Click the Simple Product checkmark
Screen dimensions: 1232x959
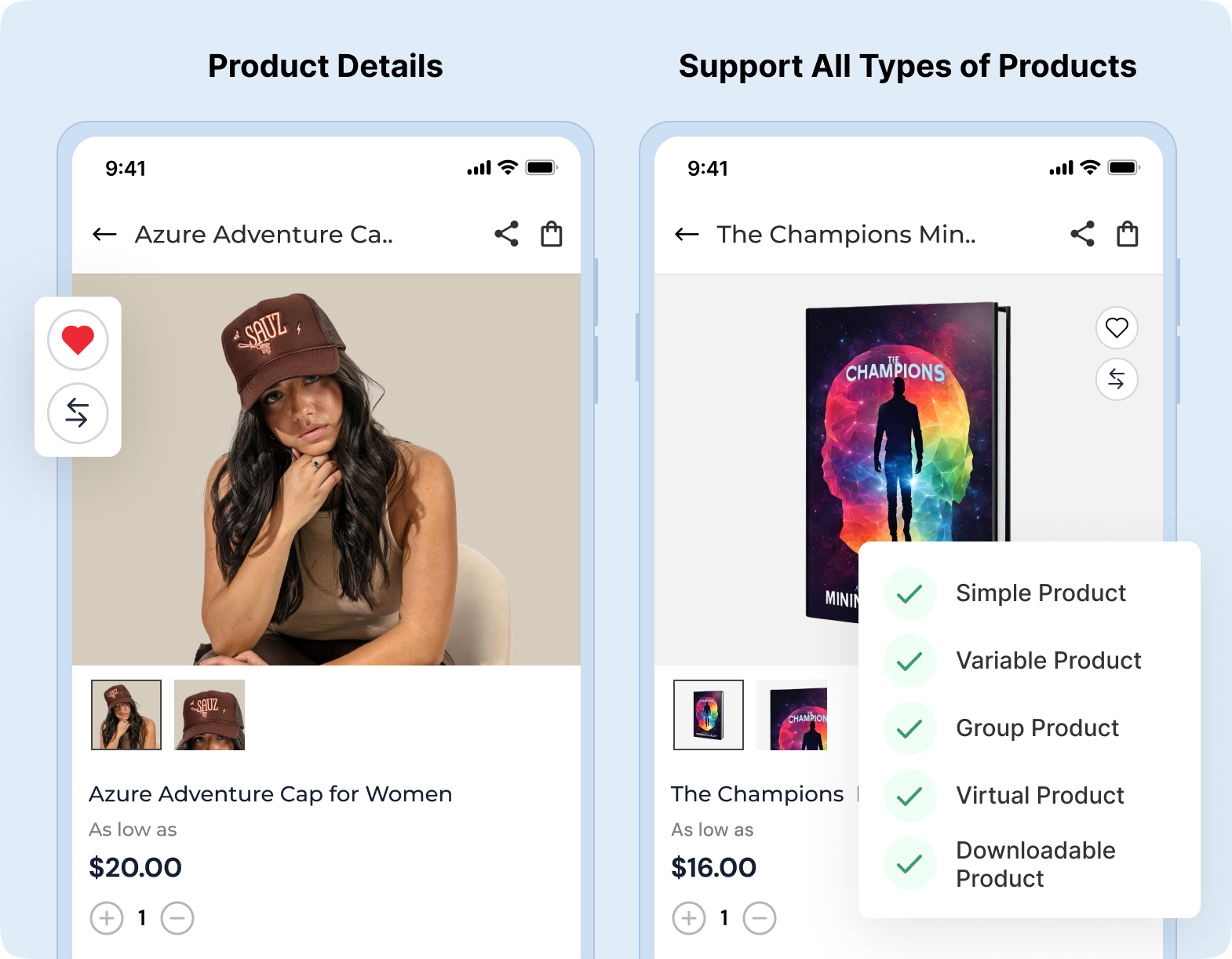[x=909, y=593]
